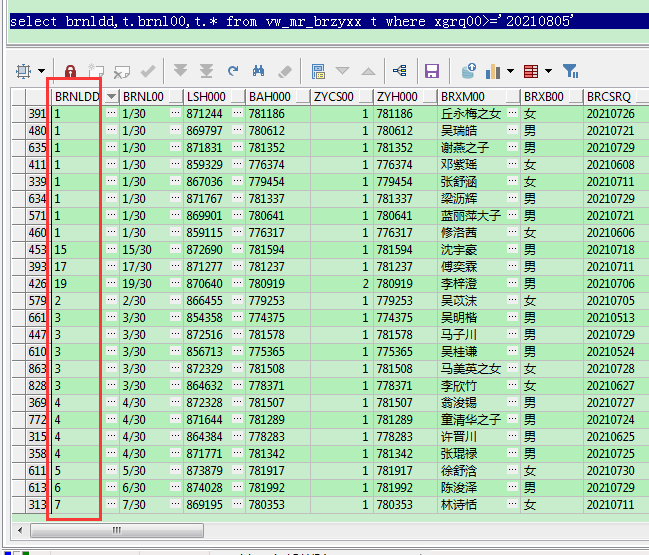Click ellipsis button next to LSH000 872690

click(238, 249)
